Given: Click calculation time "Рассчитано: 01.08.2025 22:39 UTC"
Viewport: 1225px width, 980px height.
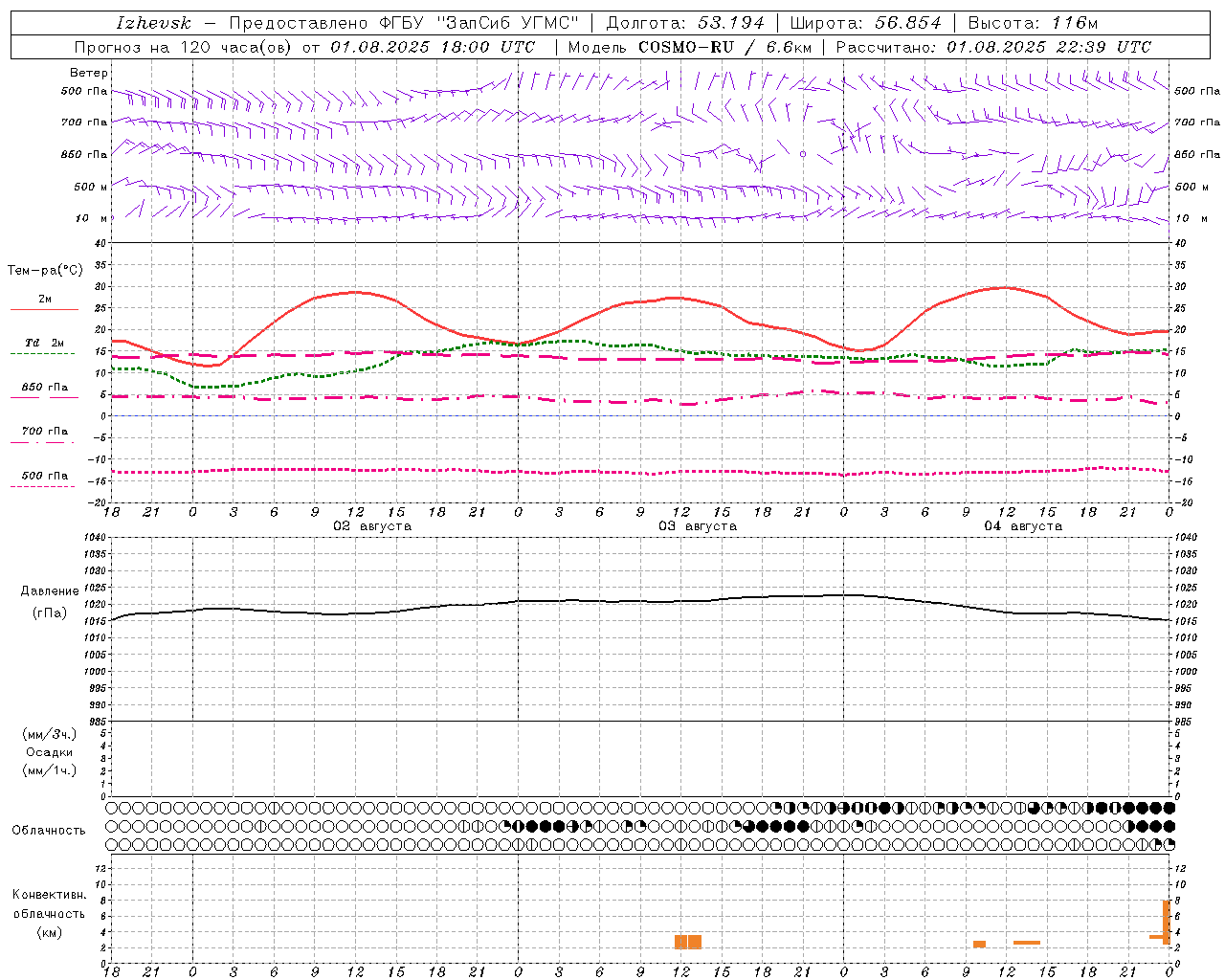Looking at the screenshot, I should point(993,47).
